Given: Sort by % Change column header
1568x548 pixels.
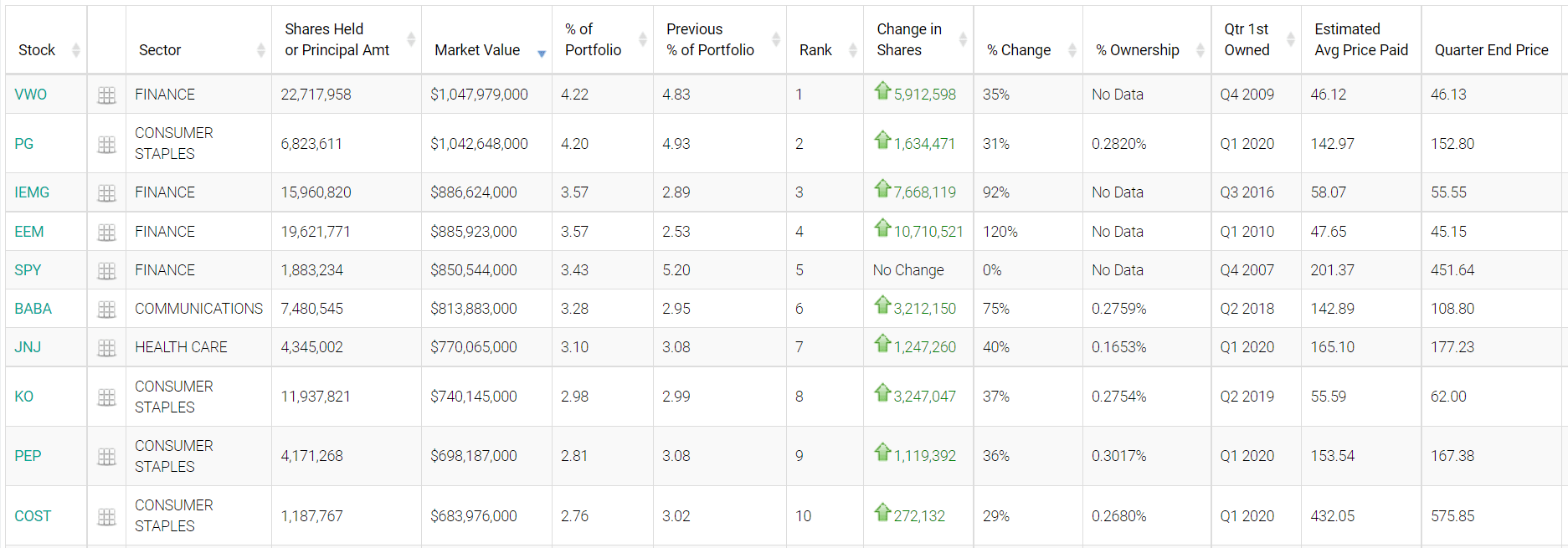Looking at the screenshot, I should [x=1028, y=39].
